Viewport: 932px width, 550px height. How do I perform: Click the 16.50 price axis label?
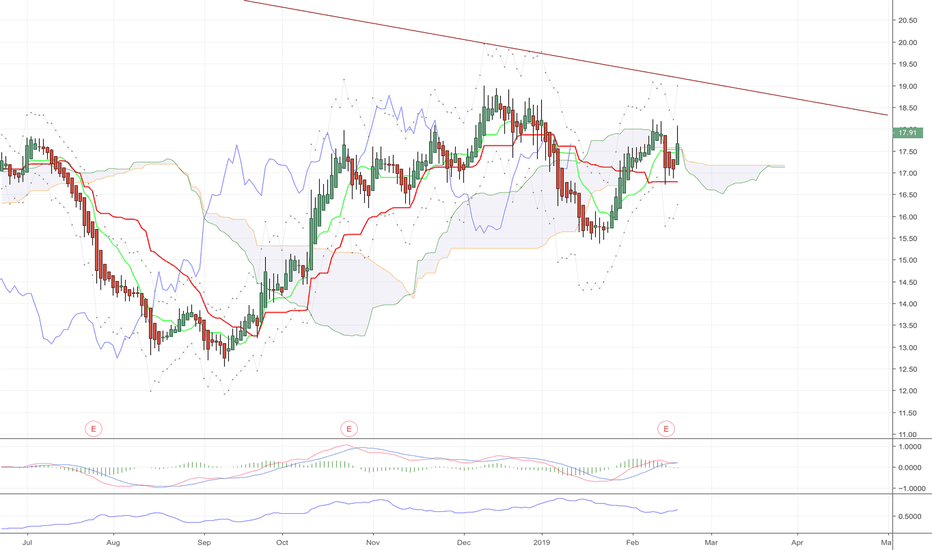click(x=907, y=195)
